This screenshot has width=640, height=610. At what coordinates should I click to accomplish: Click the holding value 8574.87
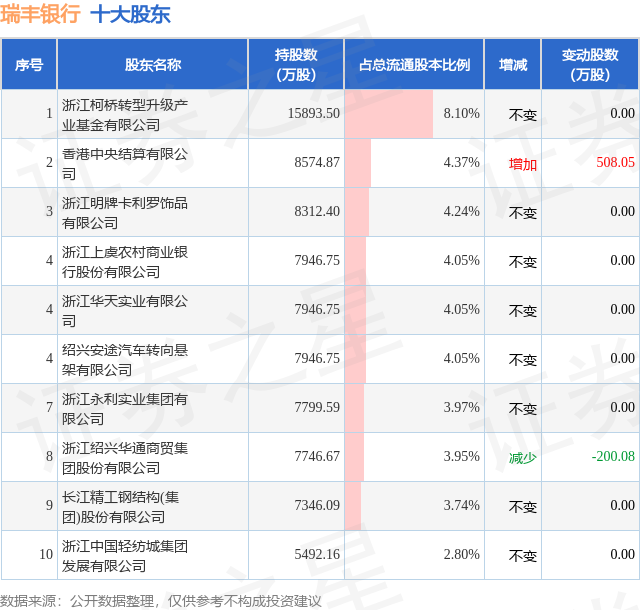[x=317, y=162]
